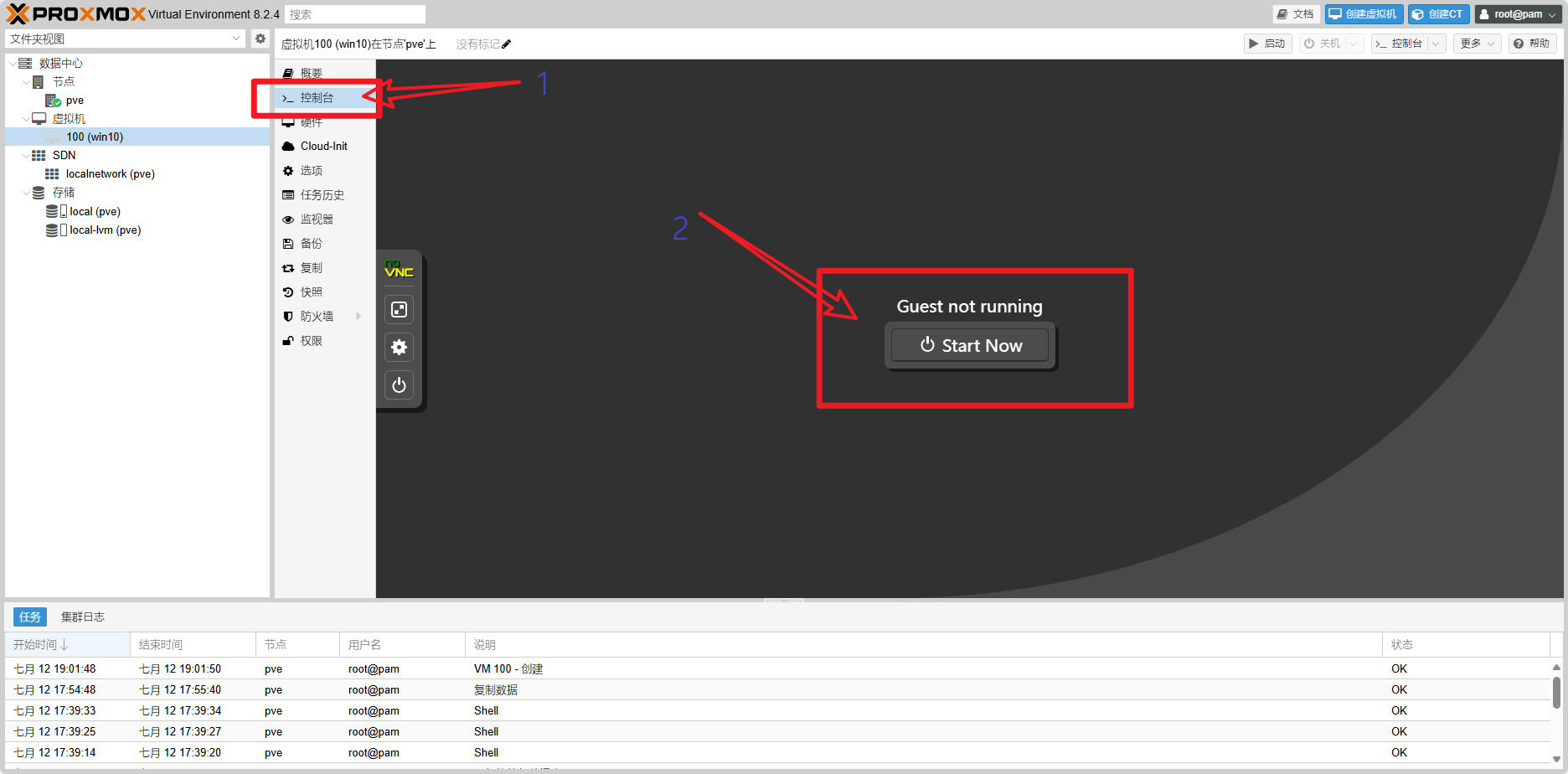This screenshot has width=1568, height=774.
Task: Click the top toolbar 控制台 button
Action: pos(1400,44)
